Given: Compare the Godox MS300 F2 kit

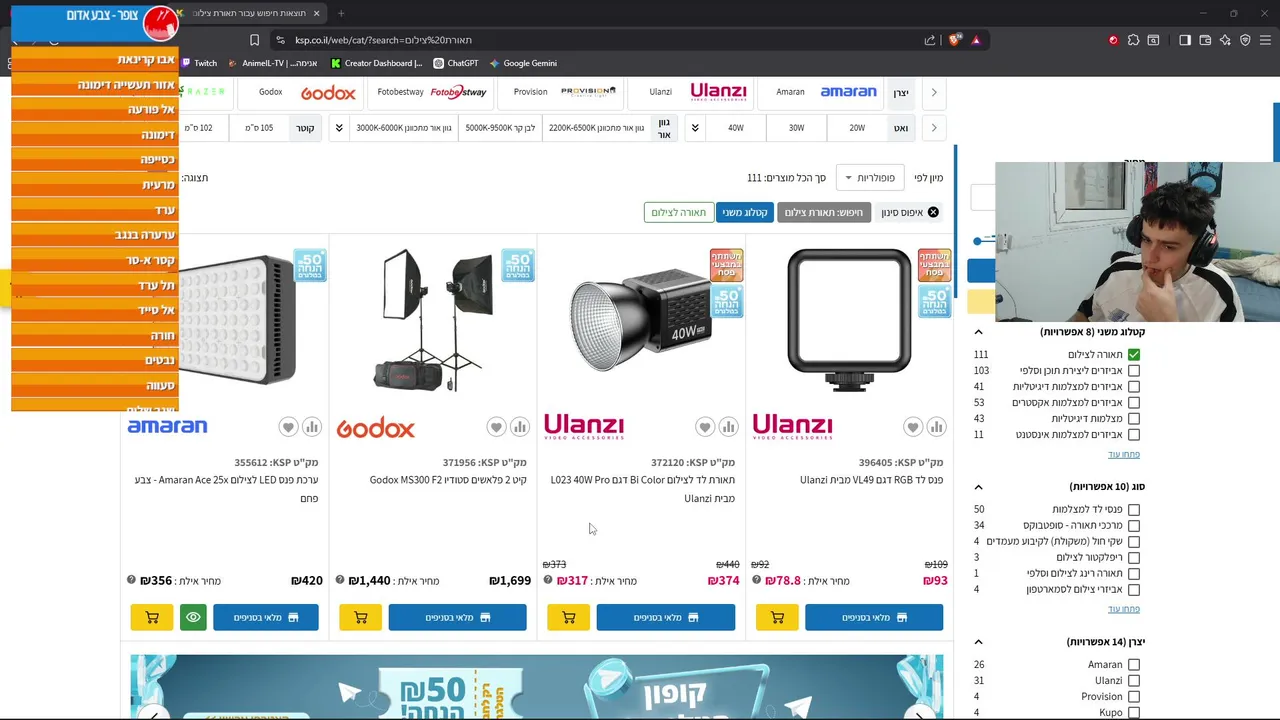Looking at the screenshot, I should (x=520, y=427).
